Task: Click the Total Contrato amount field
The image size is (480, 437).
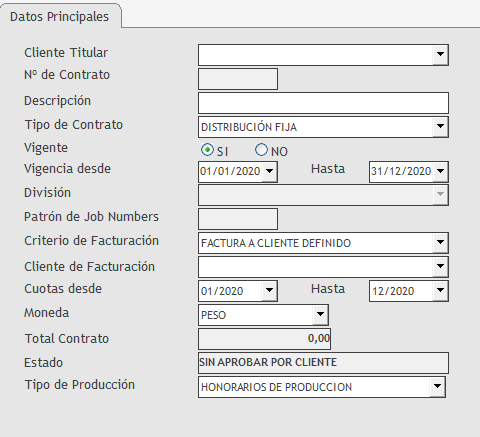Action: click(x=264, y=339)
